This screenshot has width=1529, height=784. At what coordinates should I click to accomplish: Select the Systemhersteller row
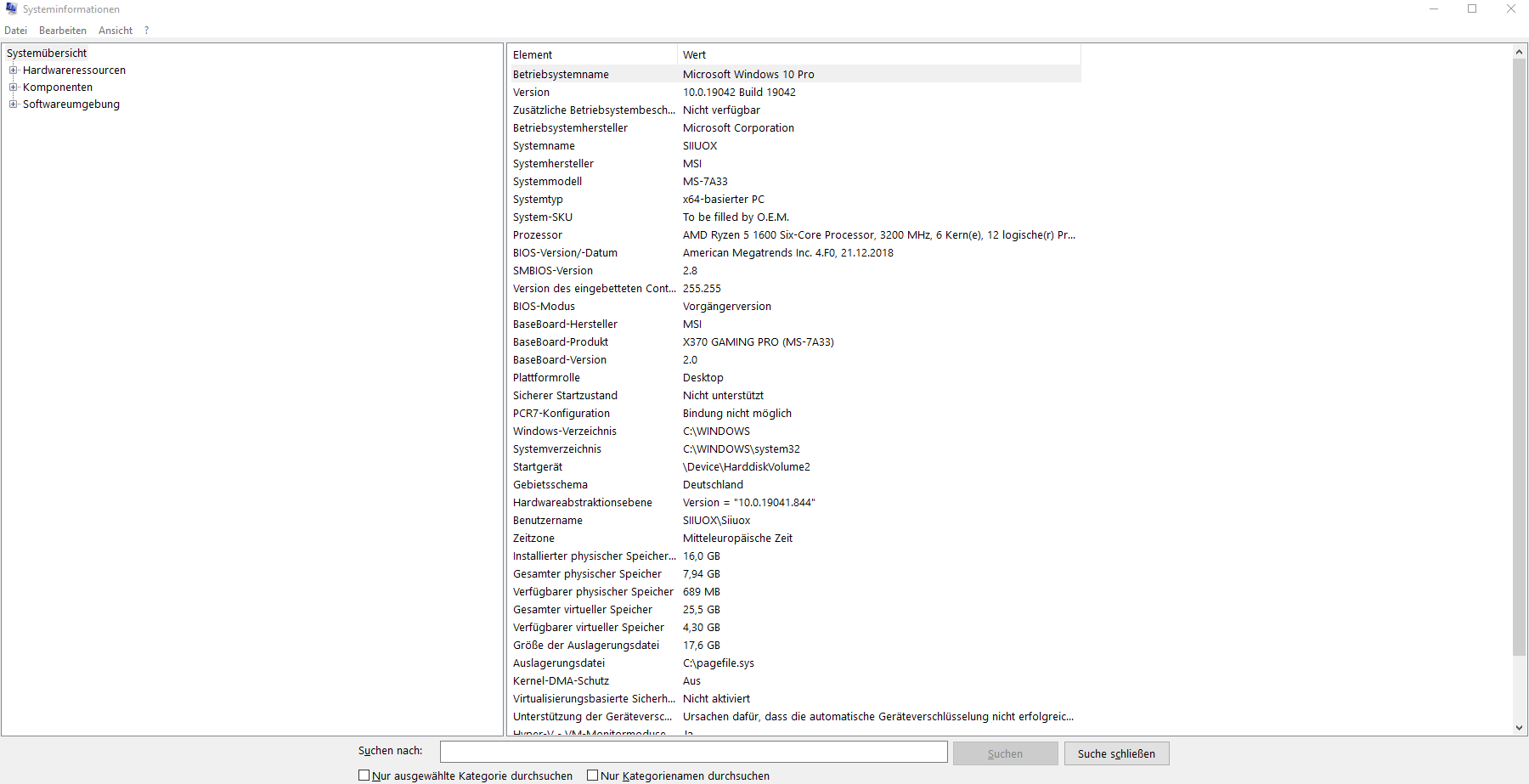794,164
